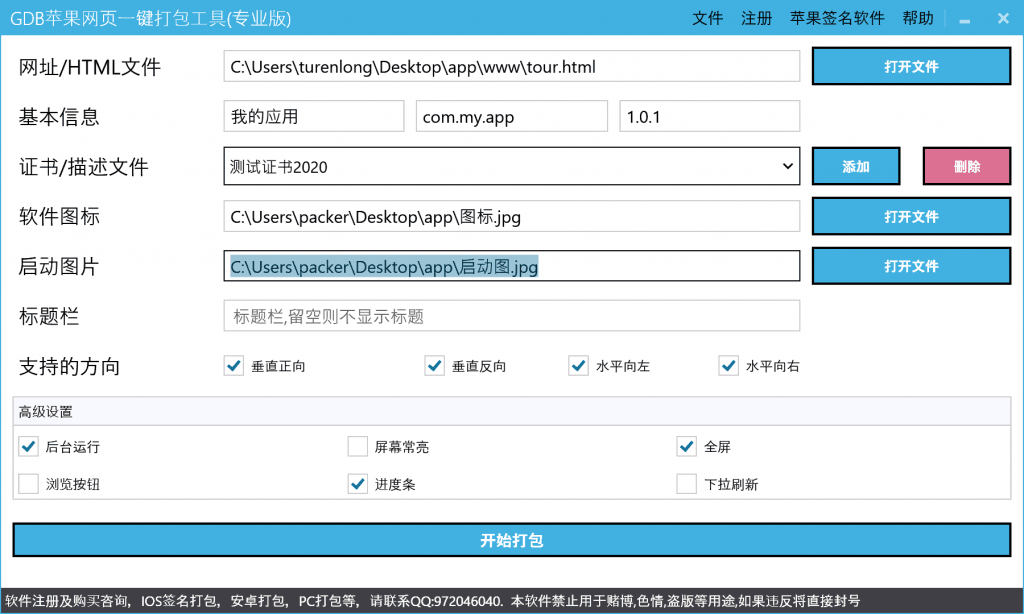This screenshot has height=614, width=1024.
Task: Enable the 屏幕常亮 checkbox
Action: click(358, 446)
